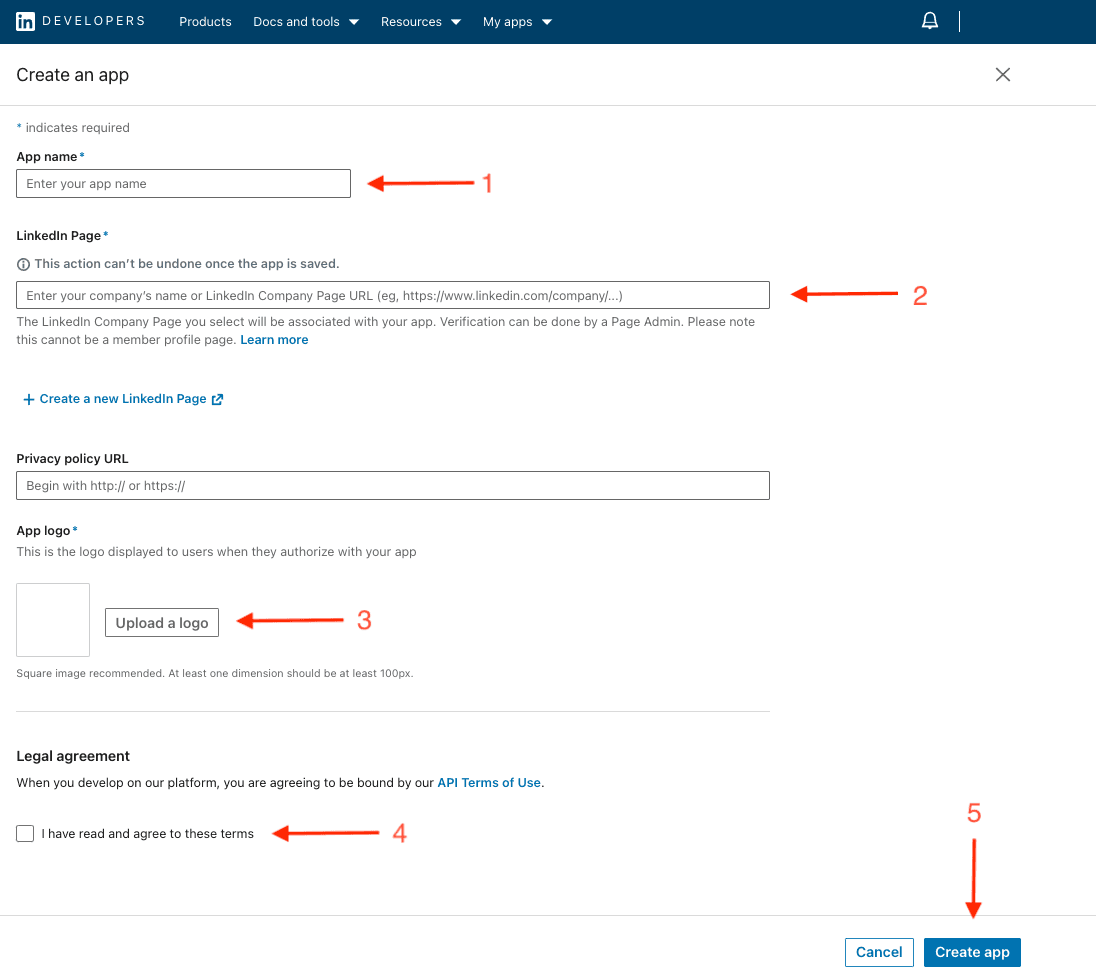Open the Learn more link
1096x978 pixels.
click(x=274, y=339)
